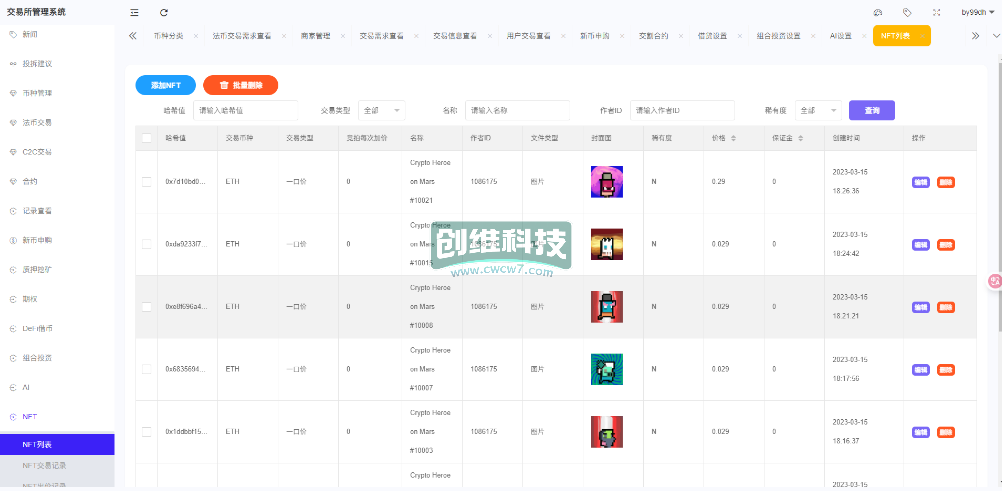Switch to the 借贷设置 tab
This screenshot has height=491, width=1002.
tap(712, 36)
